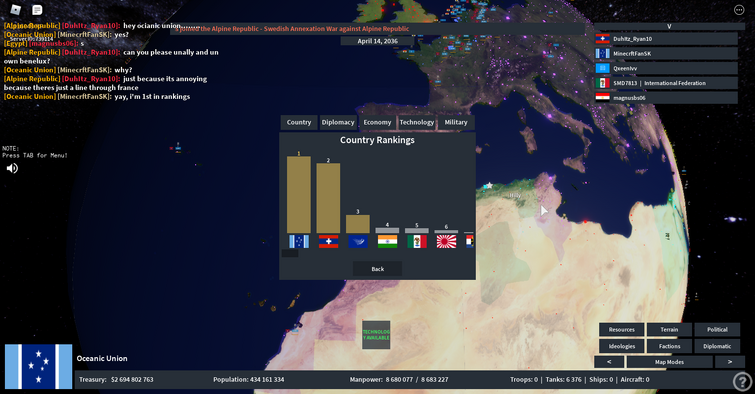Click the help question mark icon
Image resolution: width=755 pixels, height=394 pixels.
(742, 381)
